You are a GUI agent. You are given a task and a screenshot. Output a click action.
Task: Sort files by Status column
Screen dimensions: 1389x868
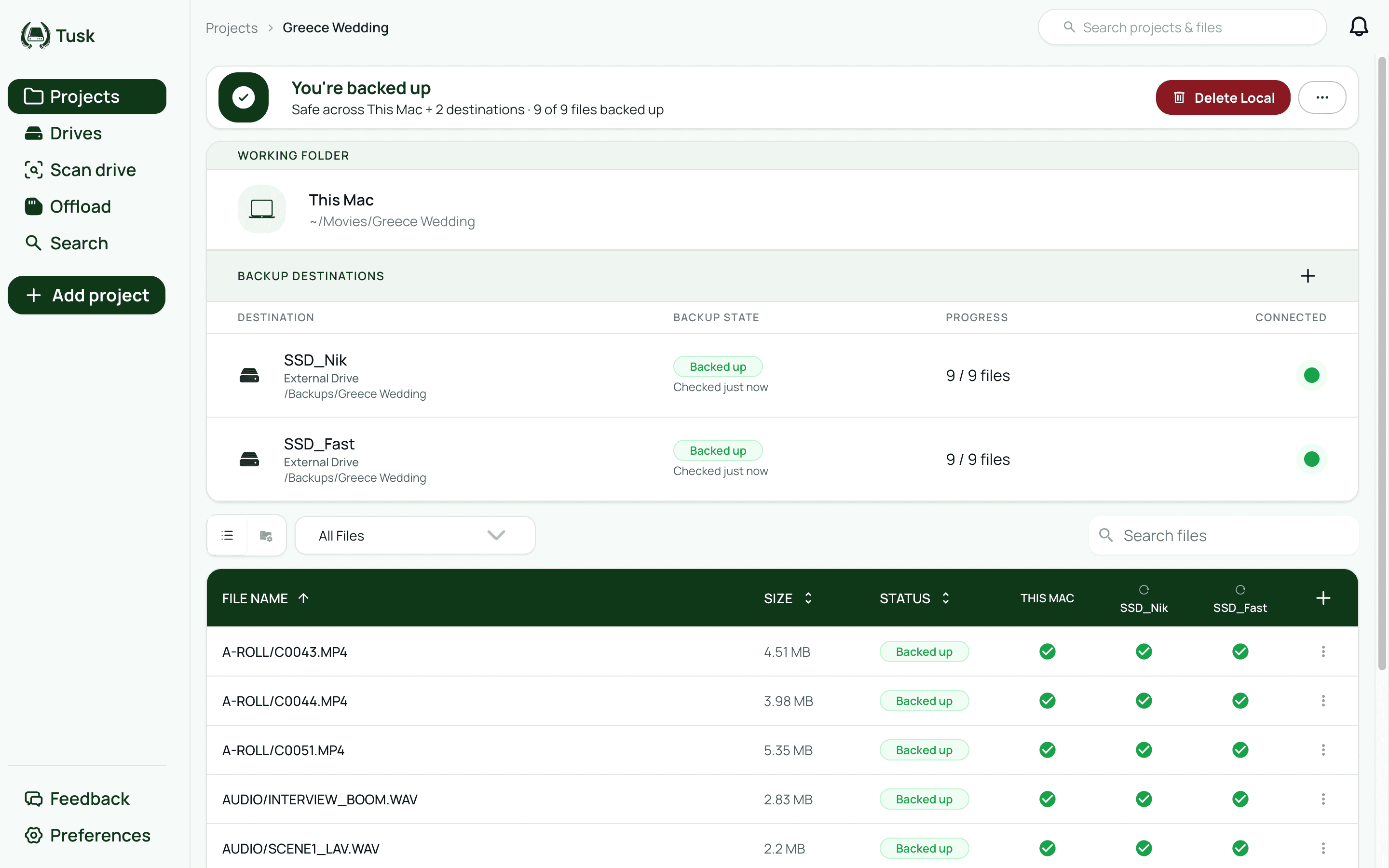(914, 598)
